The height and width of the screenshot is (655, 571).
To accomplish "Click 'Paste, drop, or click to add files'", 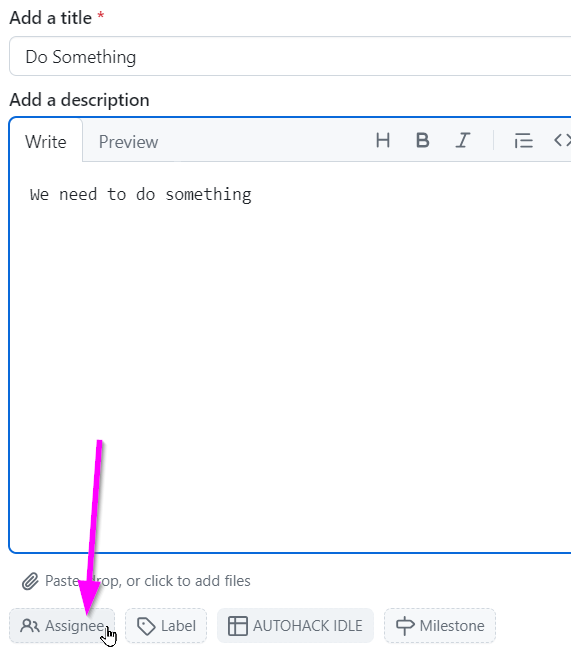I will [147, 581].
